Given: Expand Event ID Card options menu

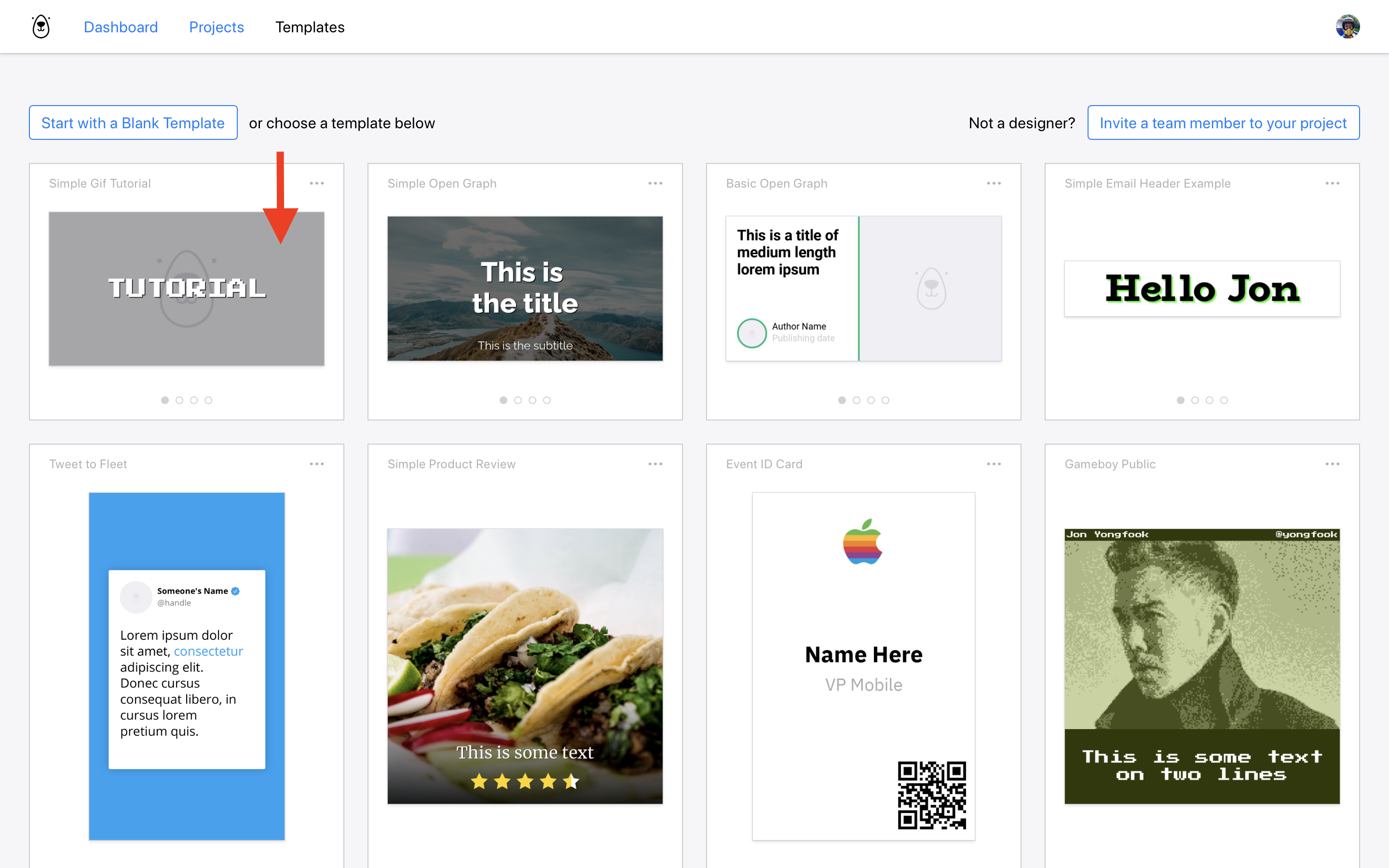Looking at the screenshot, I should pos(994,464).
